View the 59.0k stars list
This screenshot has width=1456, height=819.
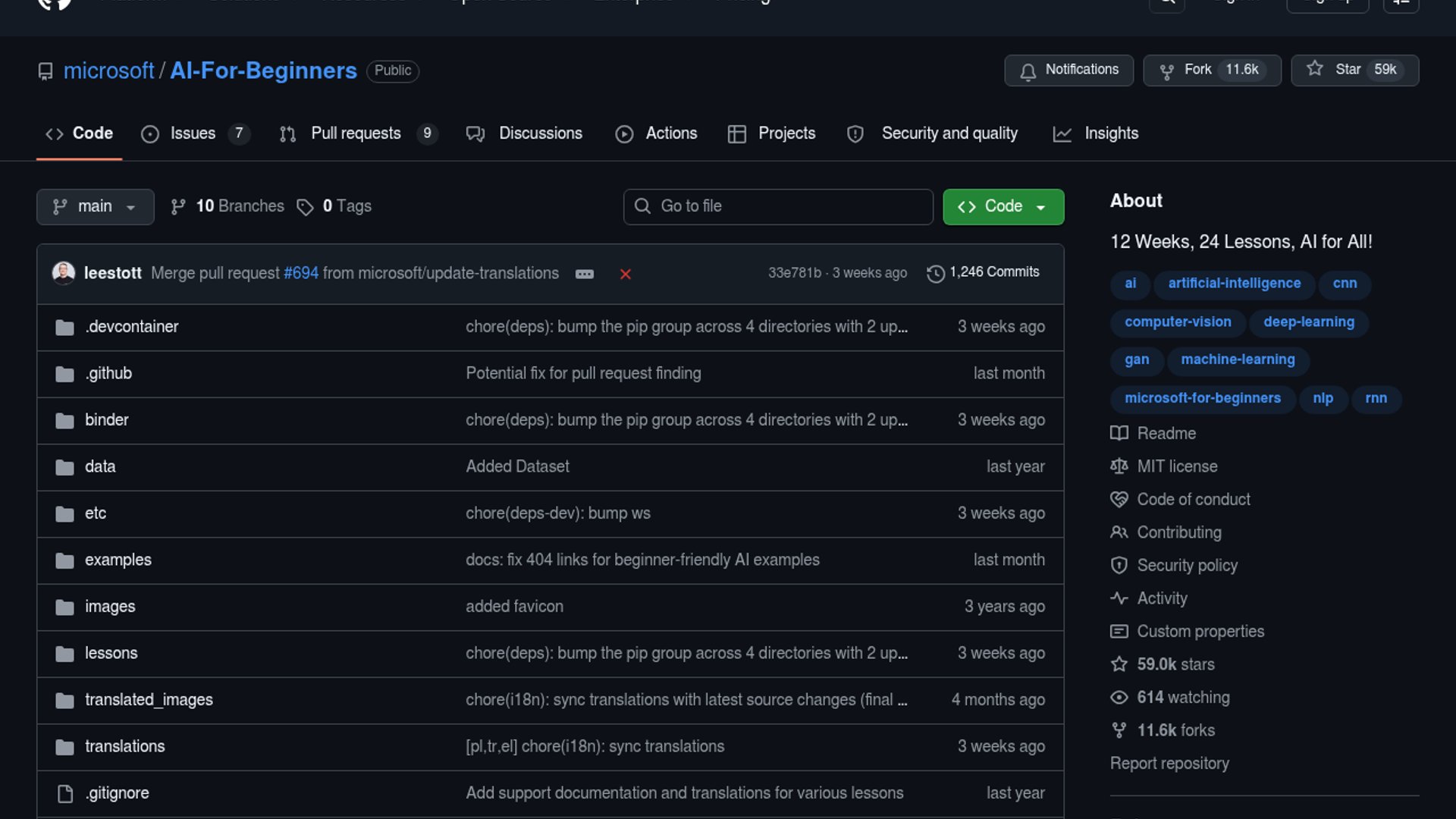pos(1163,665)
